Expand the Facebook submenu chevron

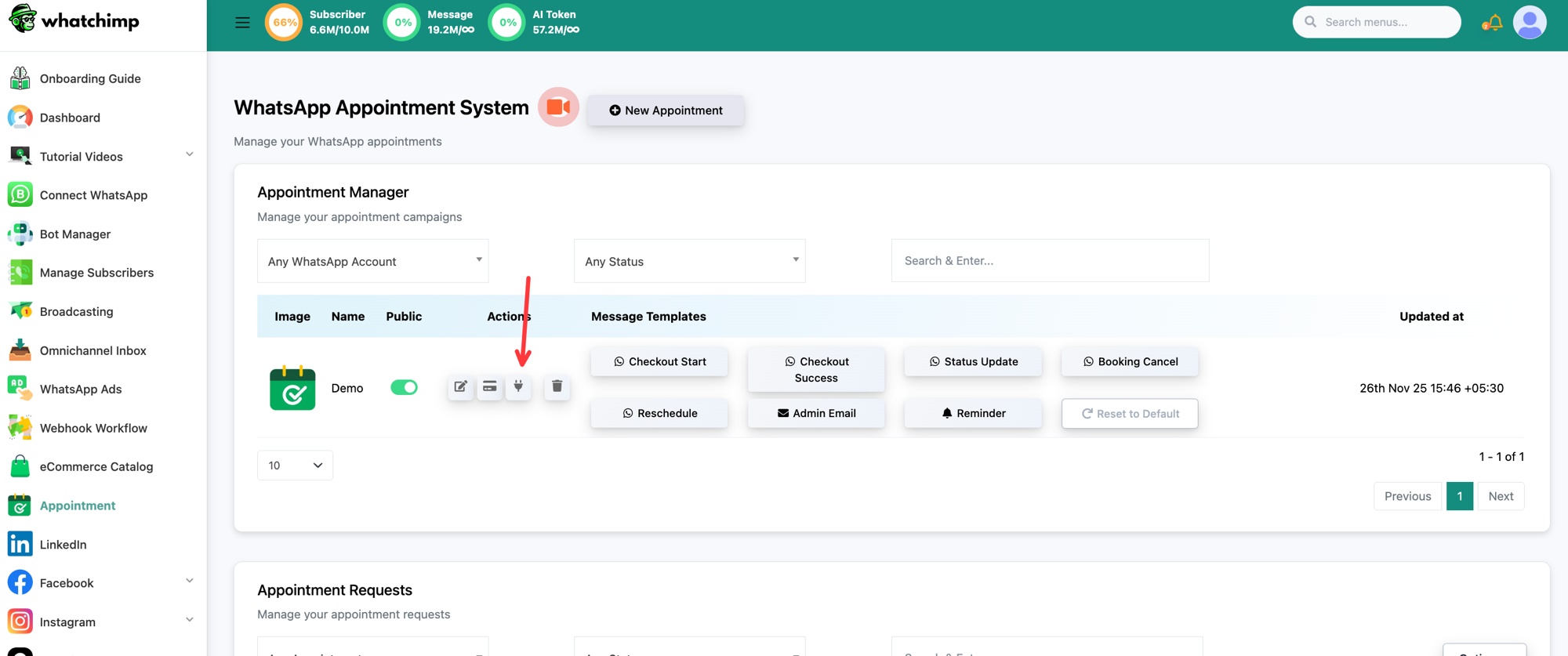click(x=189, y=581)
